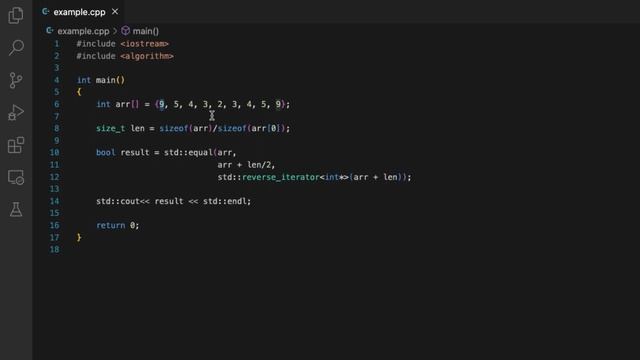Click 'arr[]' on line 6
Viewport: 640px width, 360px height.
(127, 104)
